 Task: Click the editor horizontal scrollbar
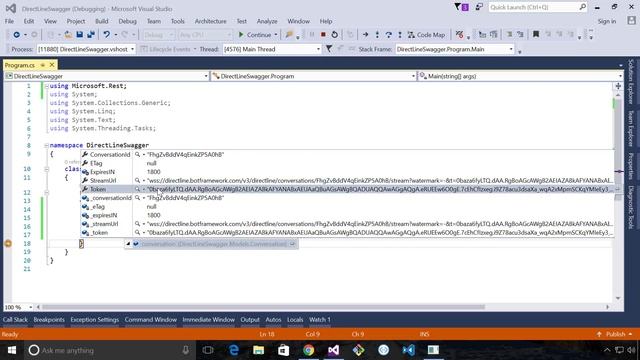point(263,307)
